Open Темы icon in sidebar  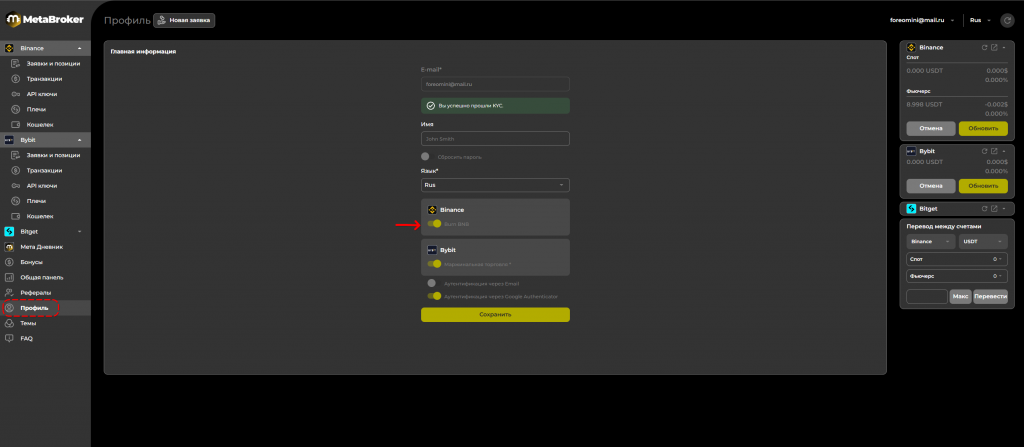[x=9, y=323]
